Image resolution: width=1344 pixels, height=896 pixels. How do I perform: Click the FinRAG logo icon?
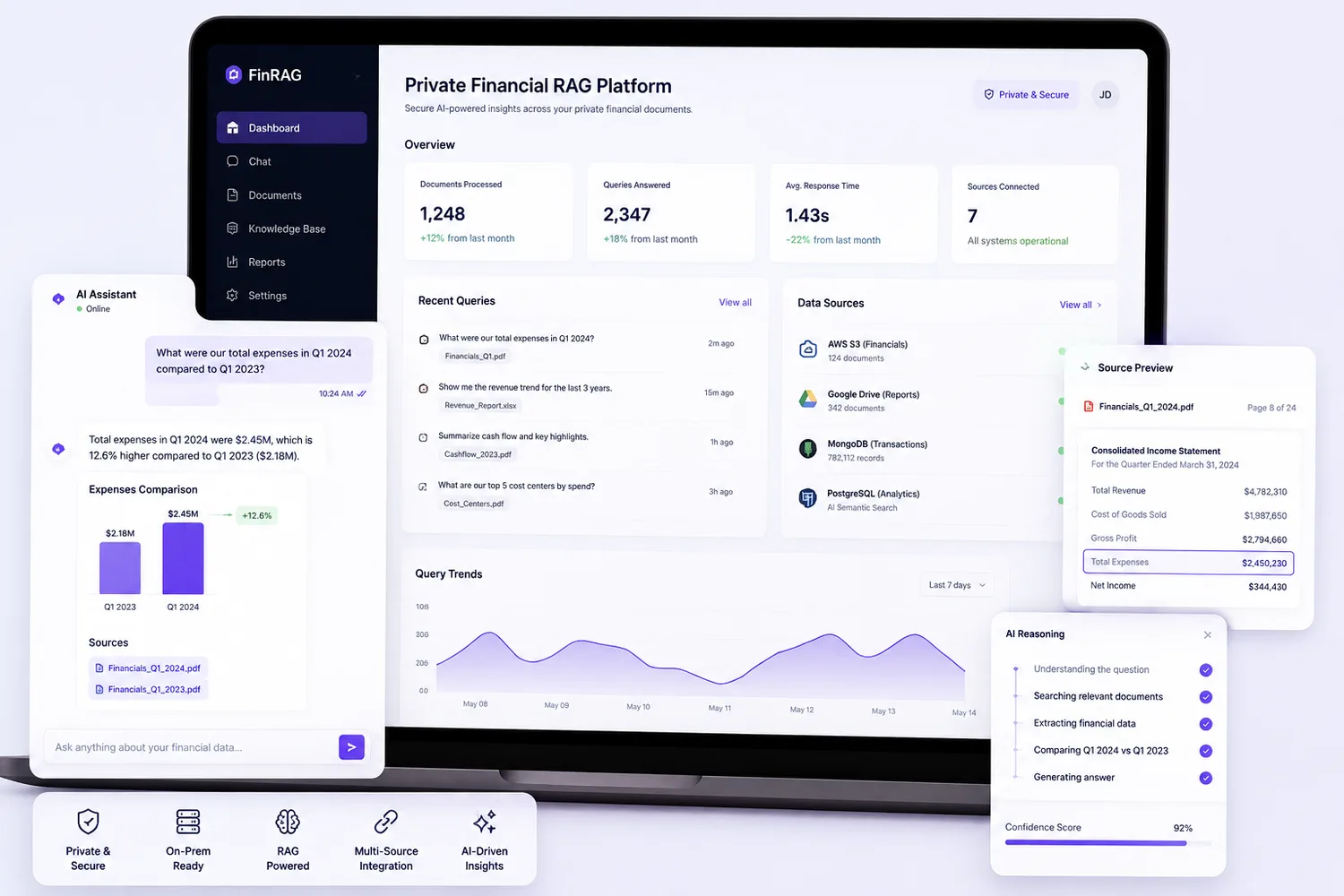pos(233,74)
